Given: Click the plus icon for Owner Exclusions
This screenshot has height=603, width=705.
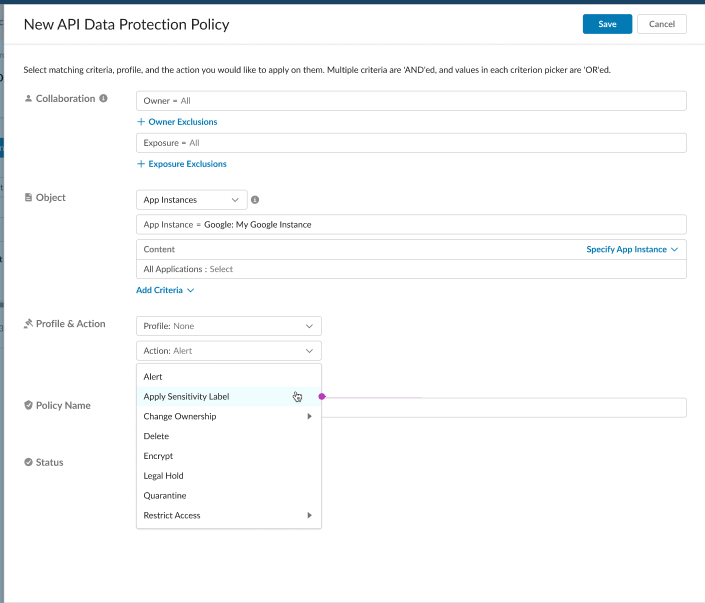Looking at the screenshot, I should [141, 122].
